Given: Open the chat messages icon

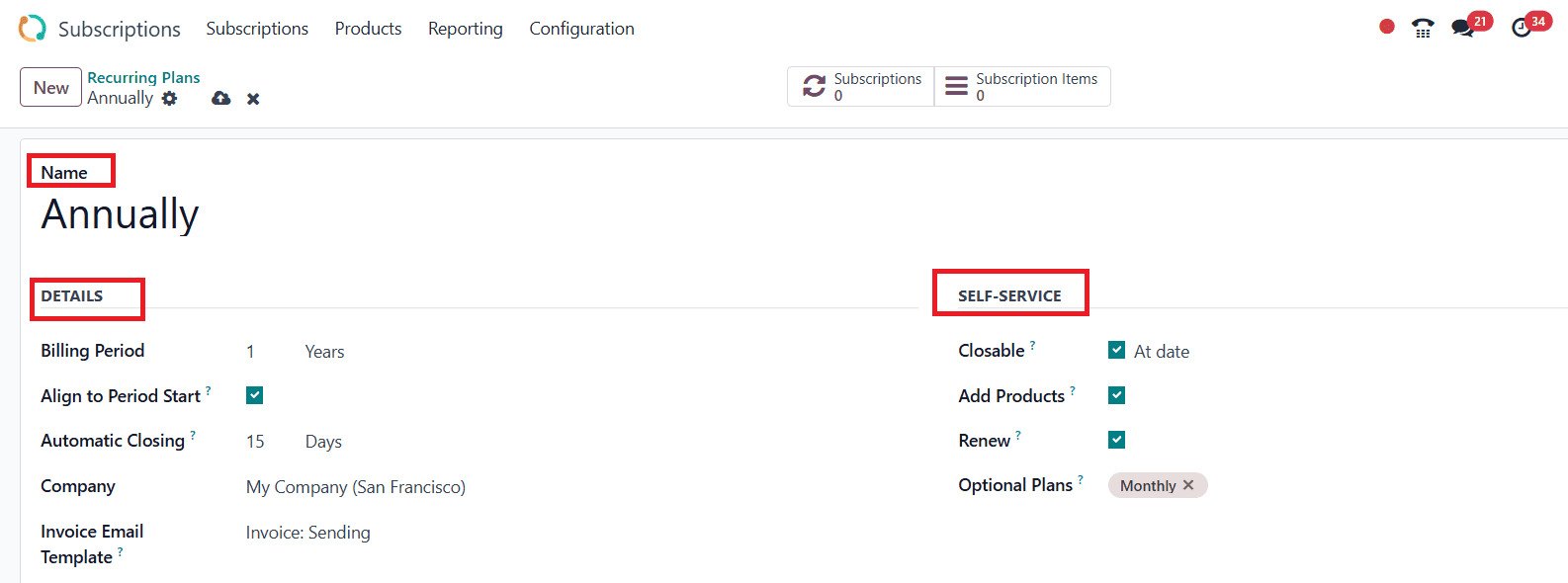Looking at the screenshot, I should pyautogui.click(x=1462, y=28).
